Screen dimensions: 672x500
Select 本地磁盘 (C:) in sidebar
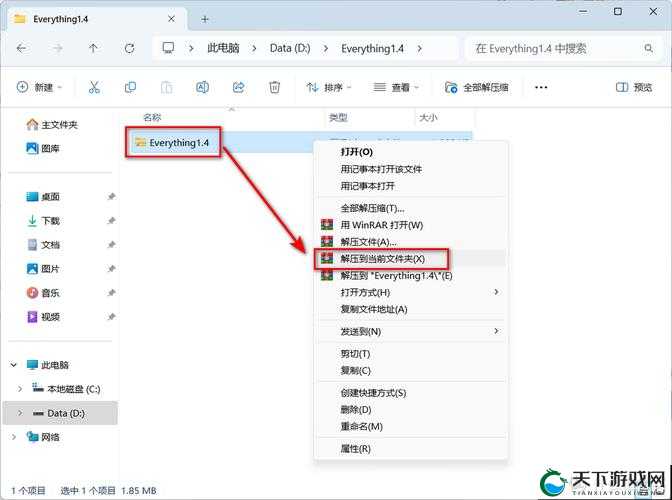[66, 389]
